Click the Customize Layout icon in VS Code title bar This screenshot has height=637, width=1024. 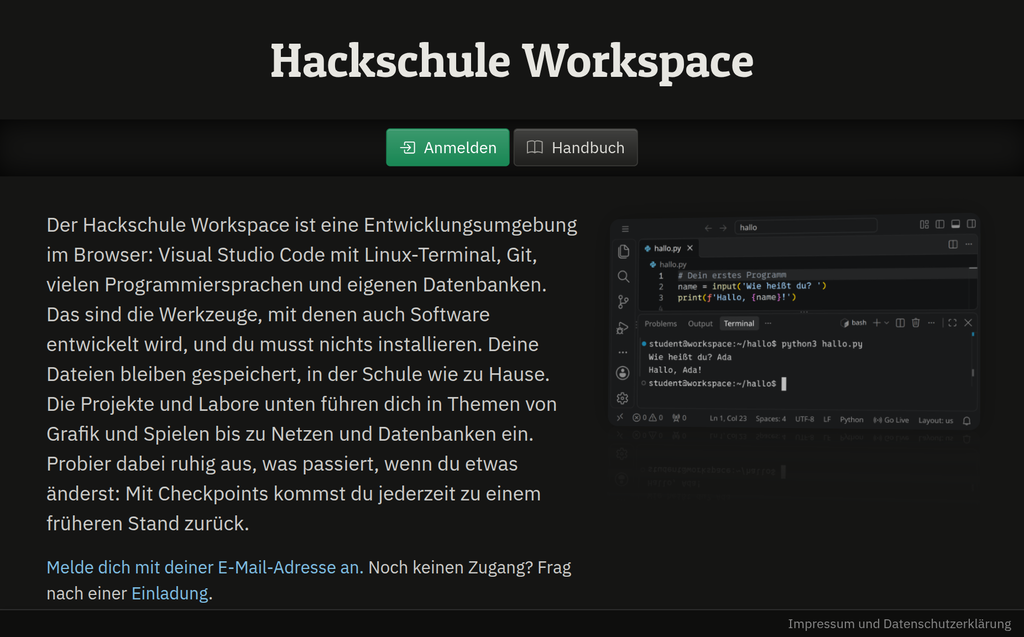(x=924, y=224)
